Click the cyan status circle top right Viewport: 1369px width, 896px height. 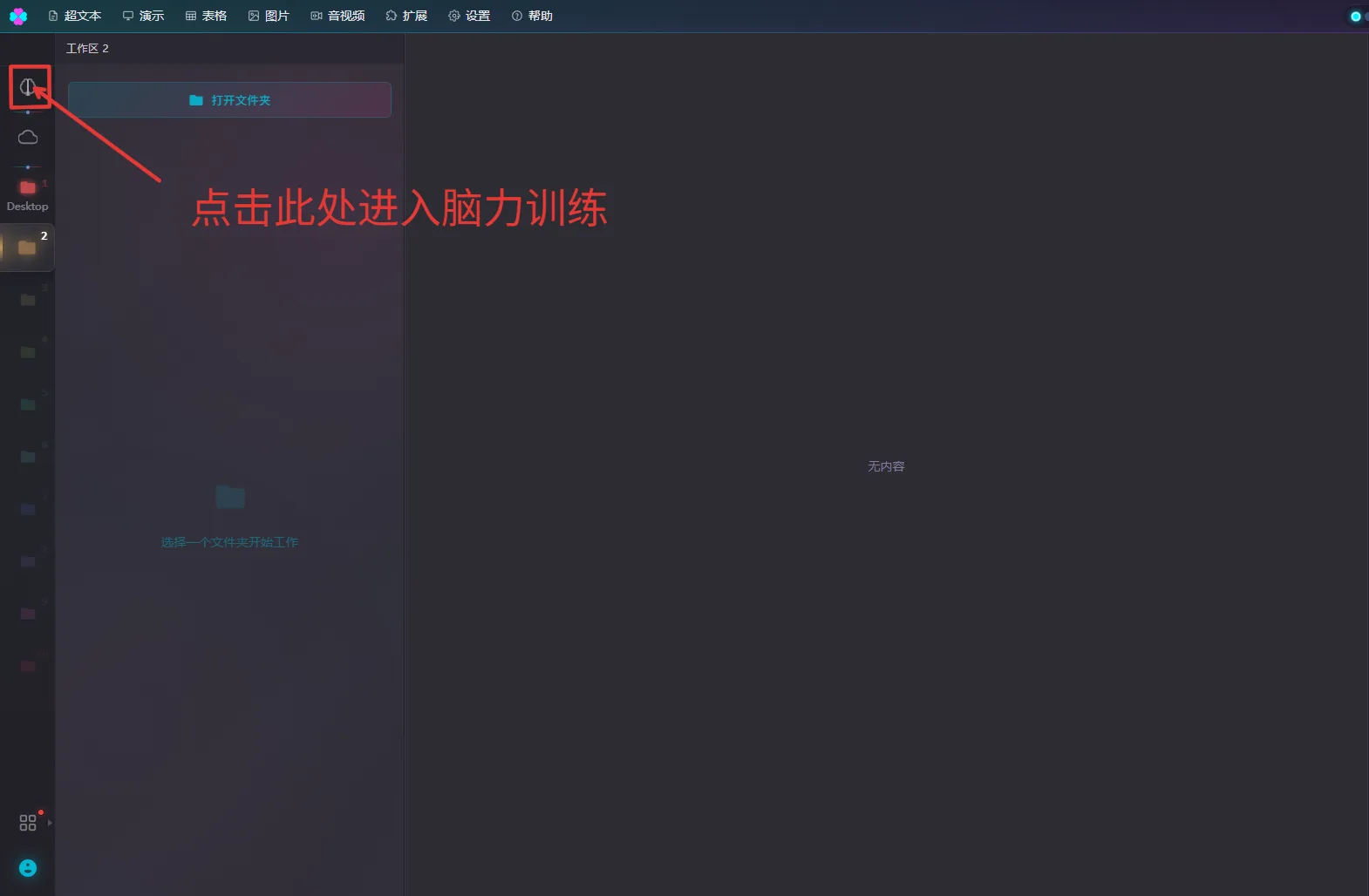click(x=1355, y=16)
